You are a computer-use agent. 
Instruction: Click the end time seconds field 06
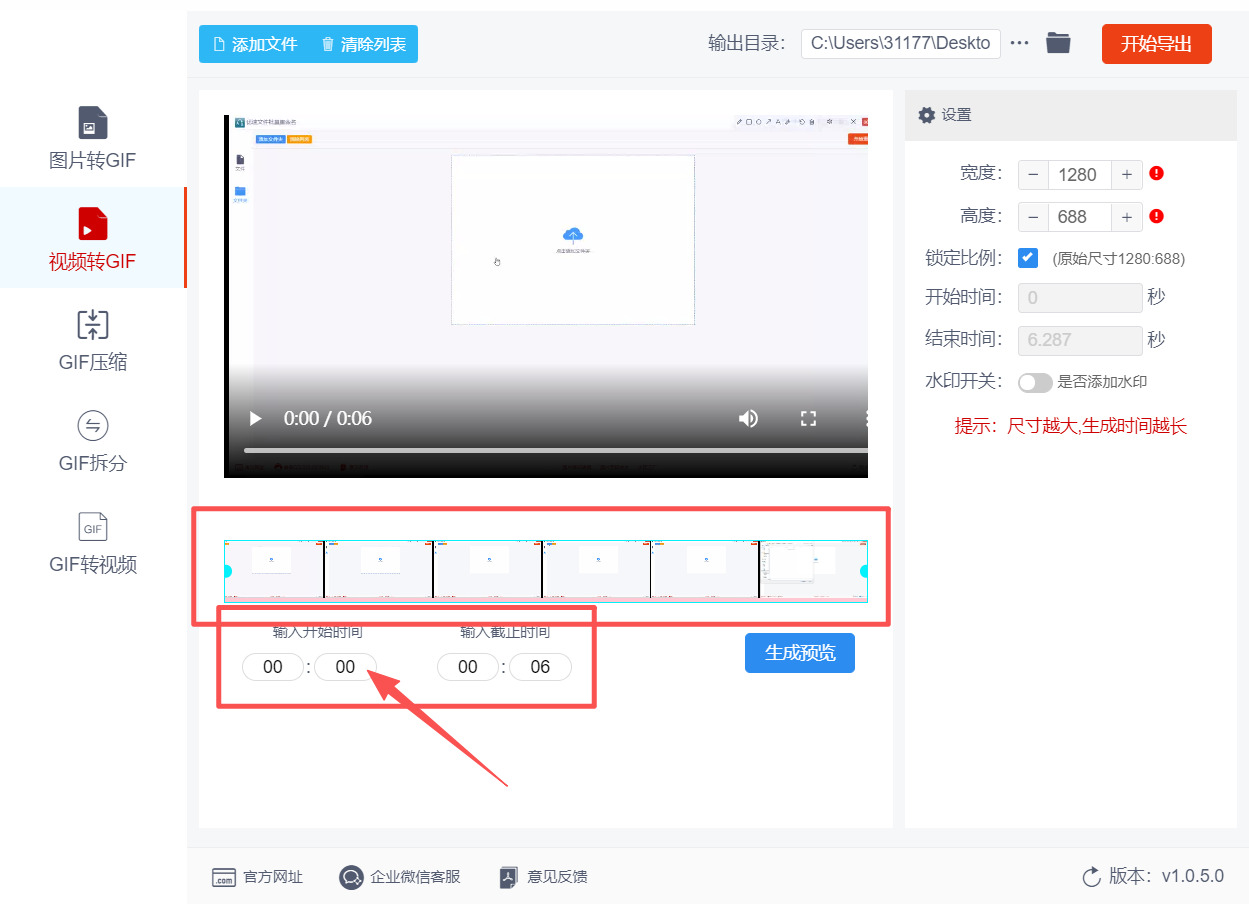pyautogui.click(x=540, y=667)
